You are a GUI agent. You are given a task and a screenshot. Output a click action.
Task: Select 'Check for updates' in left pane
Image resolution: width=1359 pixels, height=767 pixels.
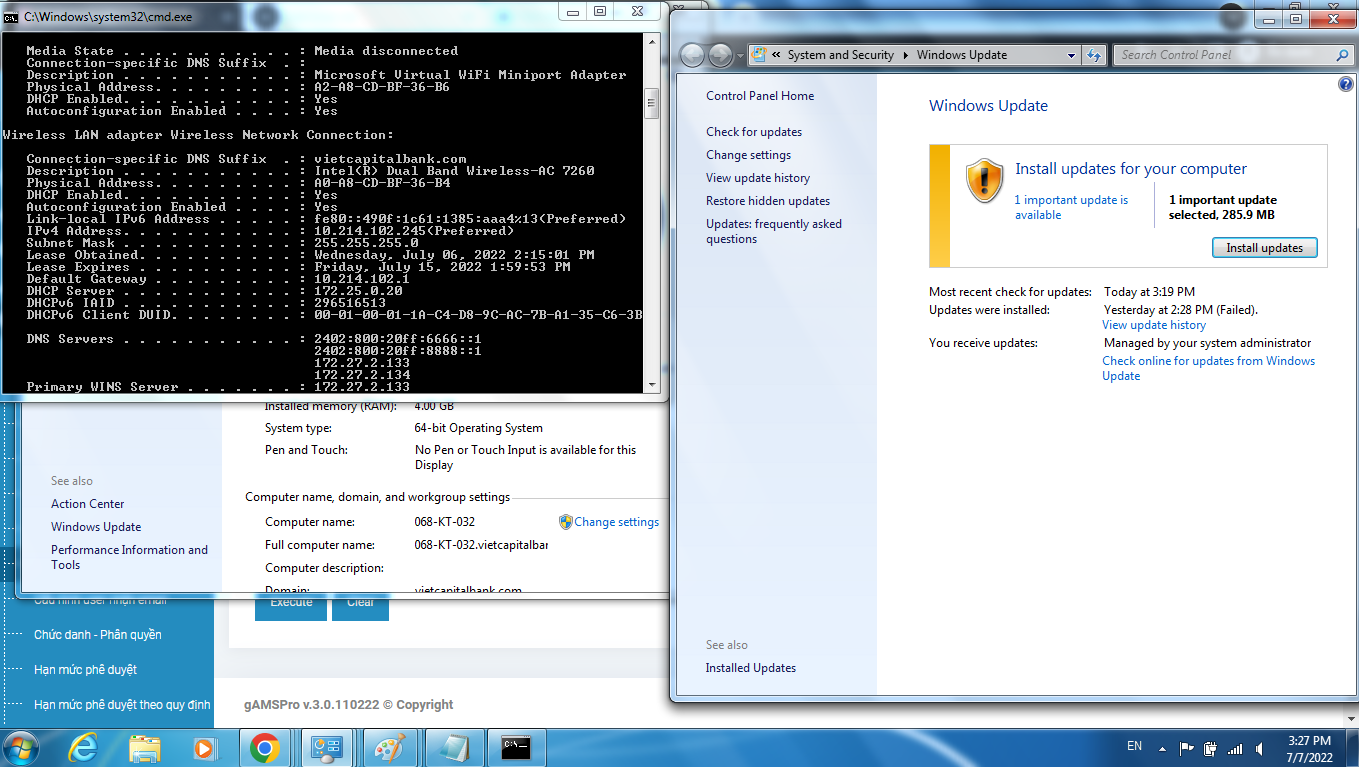click(754, 132)
